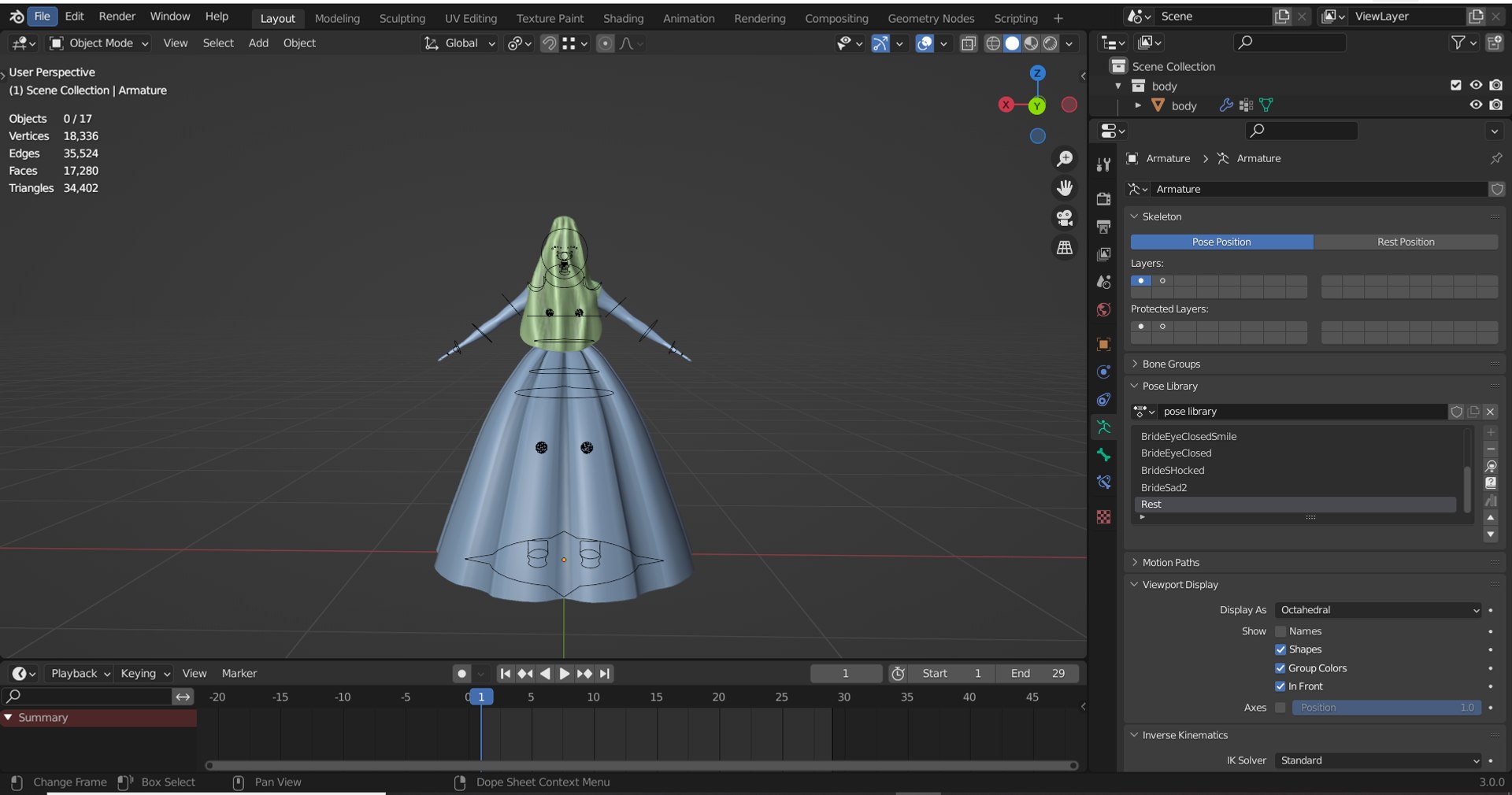Viewport: 1512px width, 795px height.
Task: Click the Pose Position button
Action: coord(1221,242)
